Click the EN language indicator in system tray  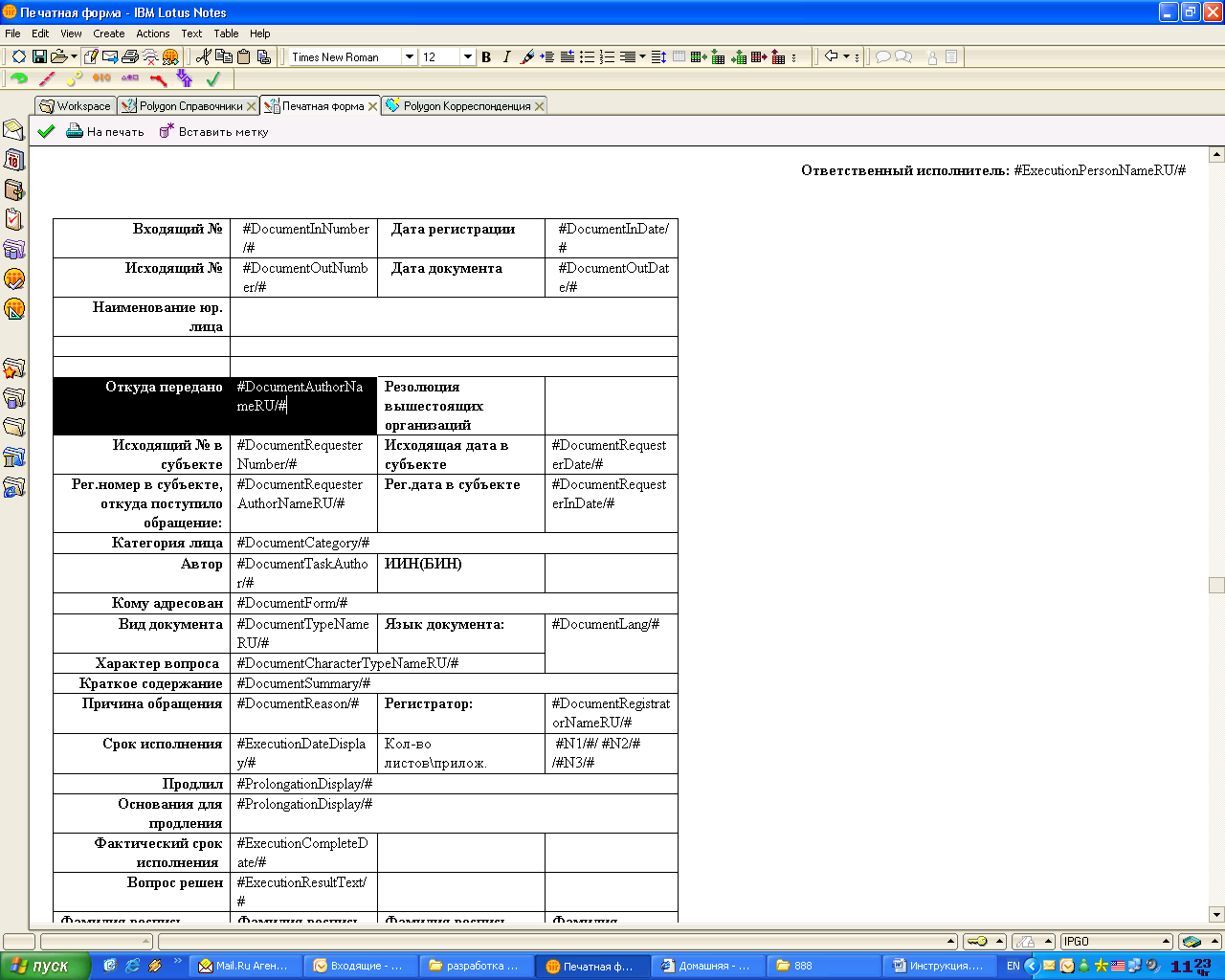click(1013, 966)
